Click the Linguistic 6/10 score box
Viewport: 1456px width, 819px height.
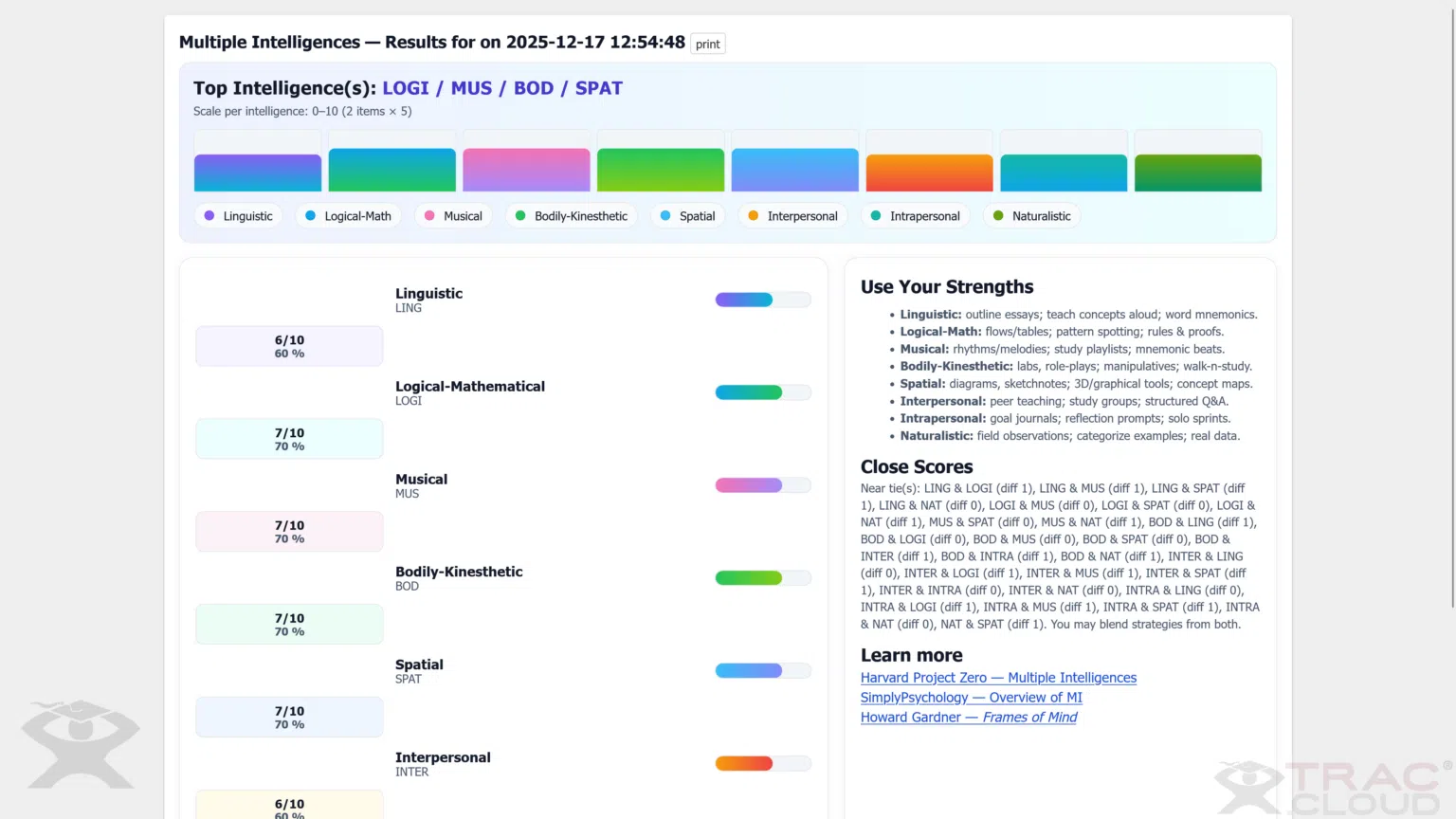pos(289,346)
